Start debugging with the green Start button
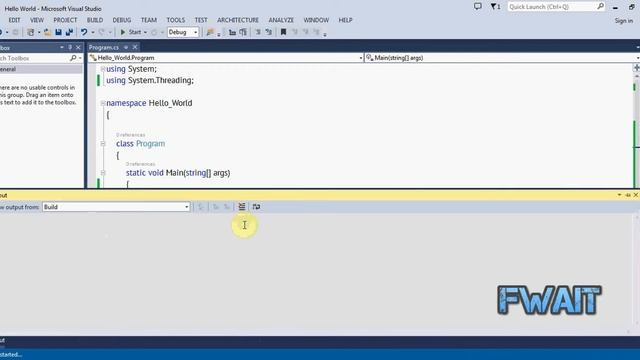 [x=131, y=32]
